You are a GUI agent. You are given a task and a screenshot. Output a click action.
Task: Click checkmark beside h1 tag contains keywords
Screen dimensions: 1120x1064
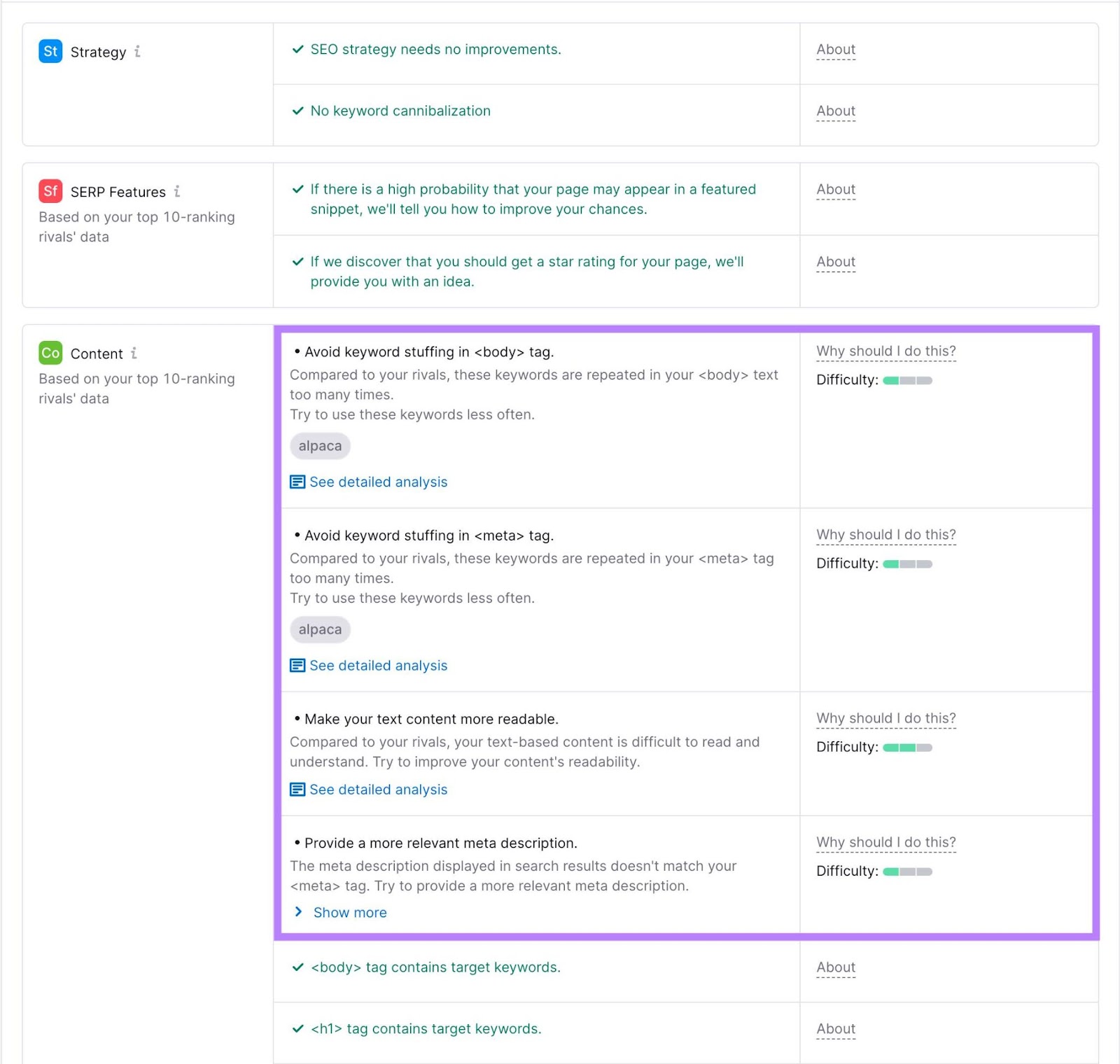pos(297,1028)
